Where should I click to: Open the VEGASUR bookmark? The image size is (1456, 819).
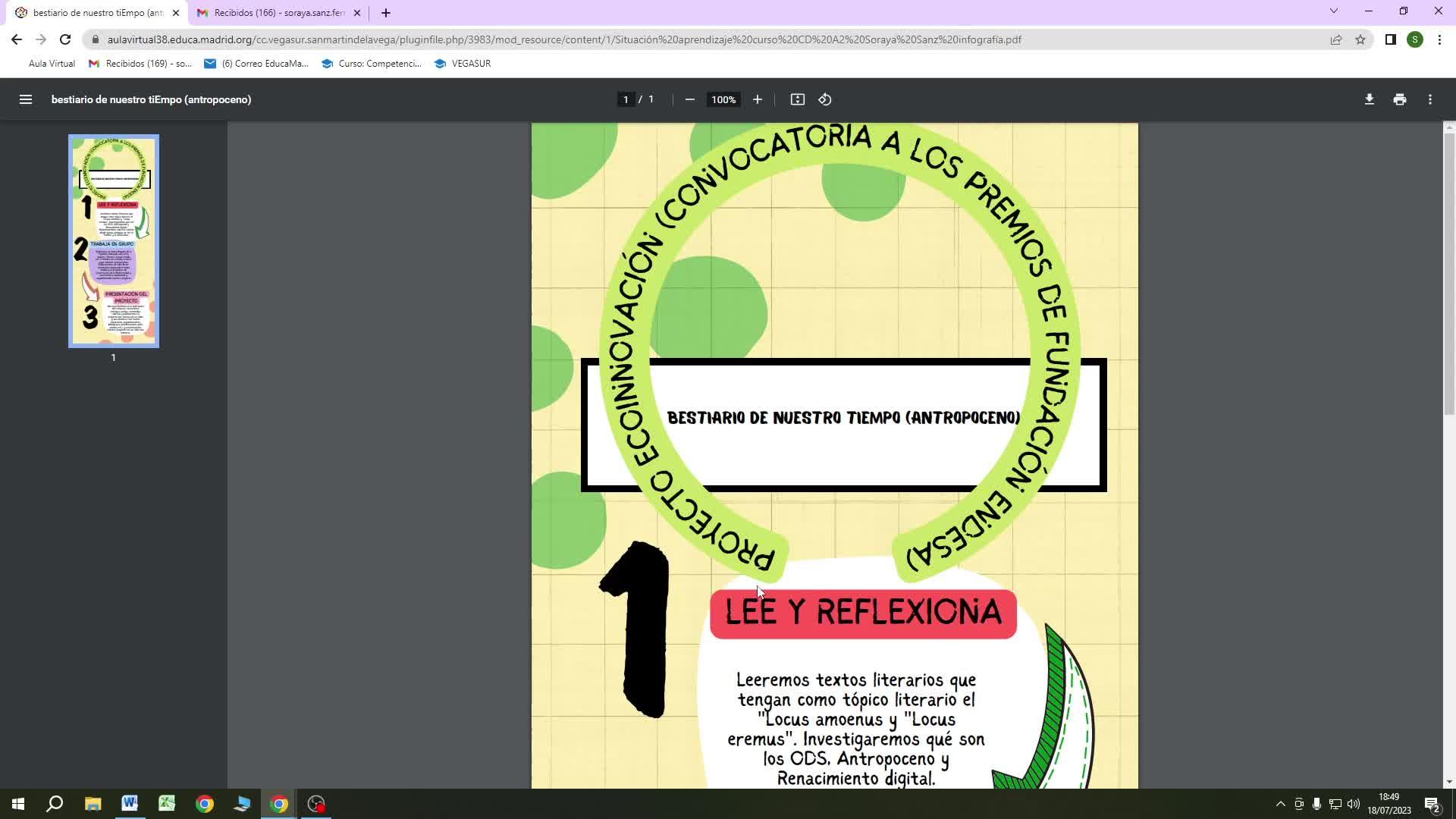point(463,64)
